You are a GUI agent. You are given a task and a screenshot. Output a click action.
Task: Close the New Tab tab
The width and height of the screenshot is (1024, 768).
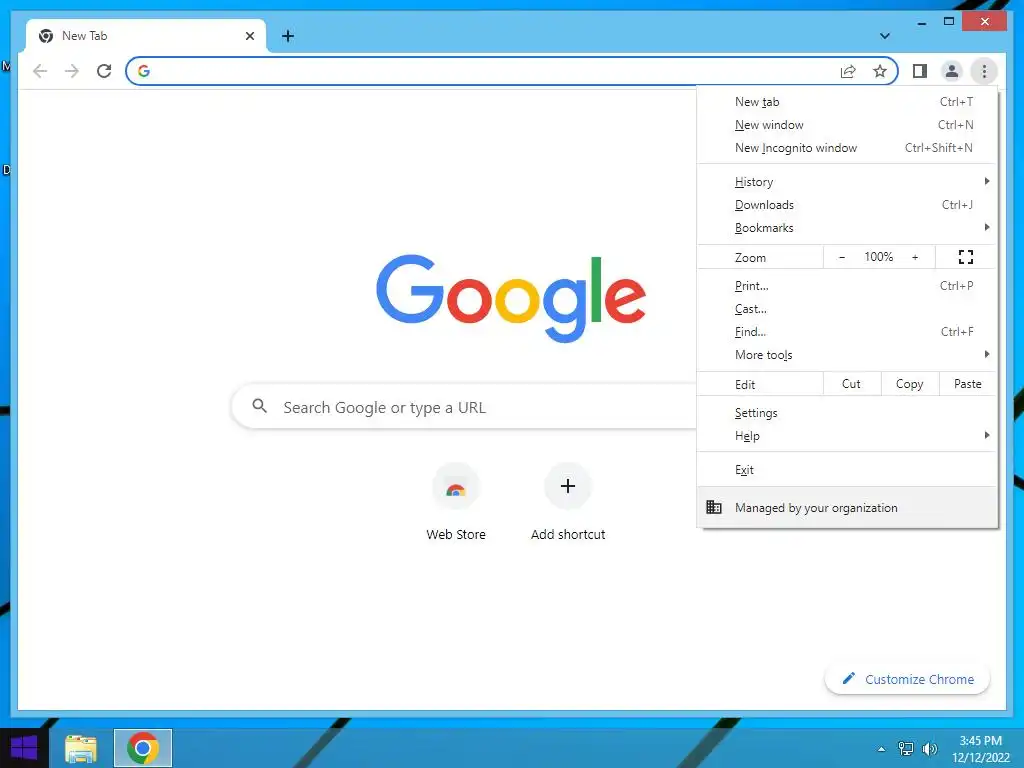pos(249,36)
